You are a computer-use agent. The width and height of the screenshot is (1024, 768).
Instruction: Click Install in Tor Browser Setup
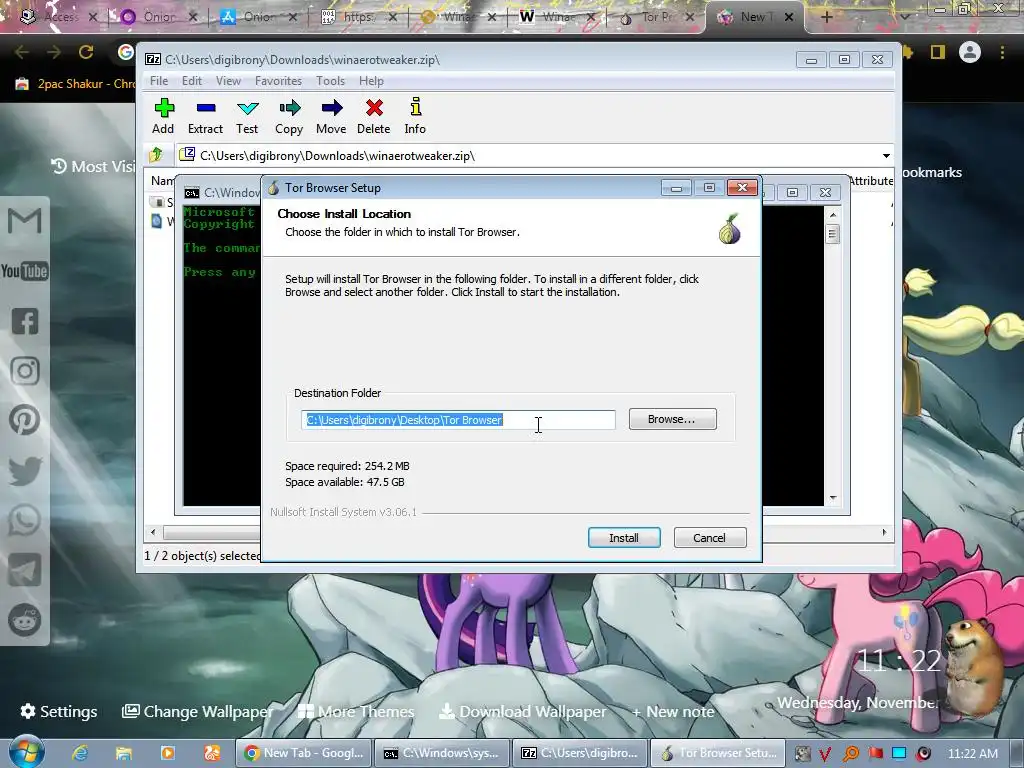coord(624,537)
